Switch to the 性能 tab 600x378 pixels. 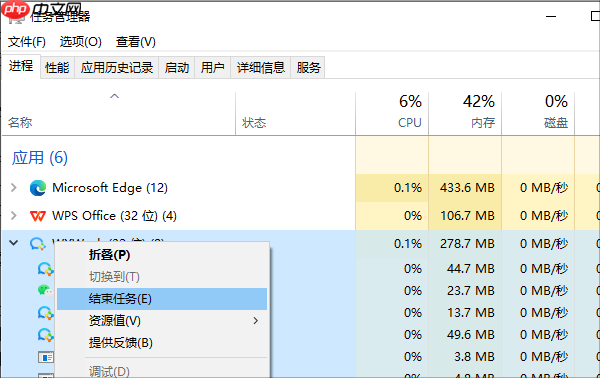pyautogui.click(x=57, y=68)
